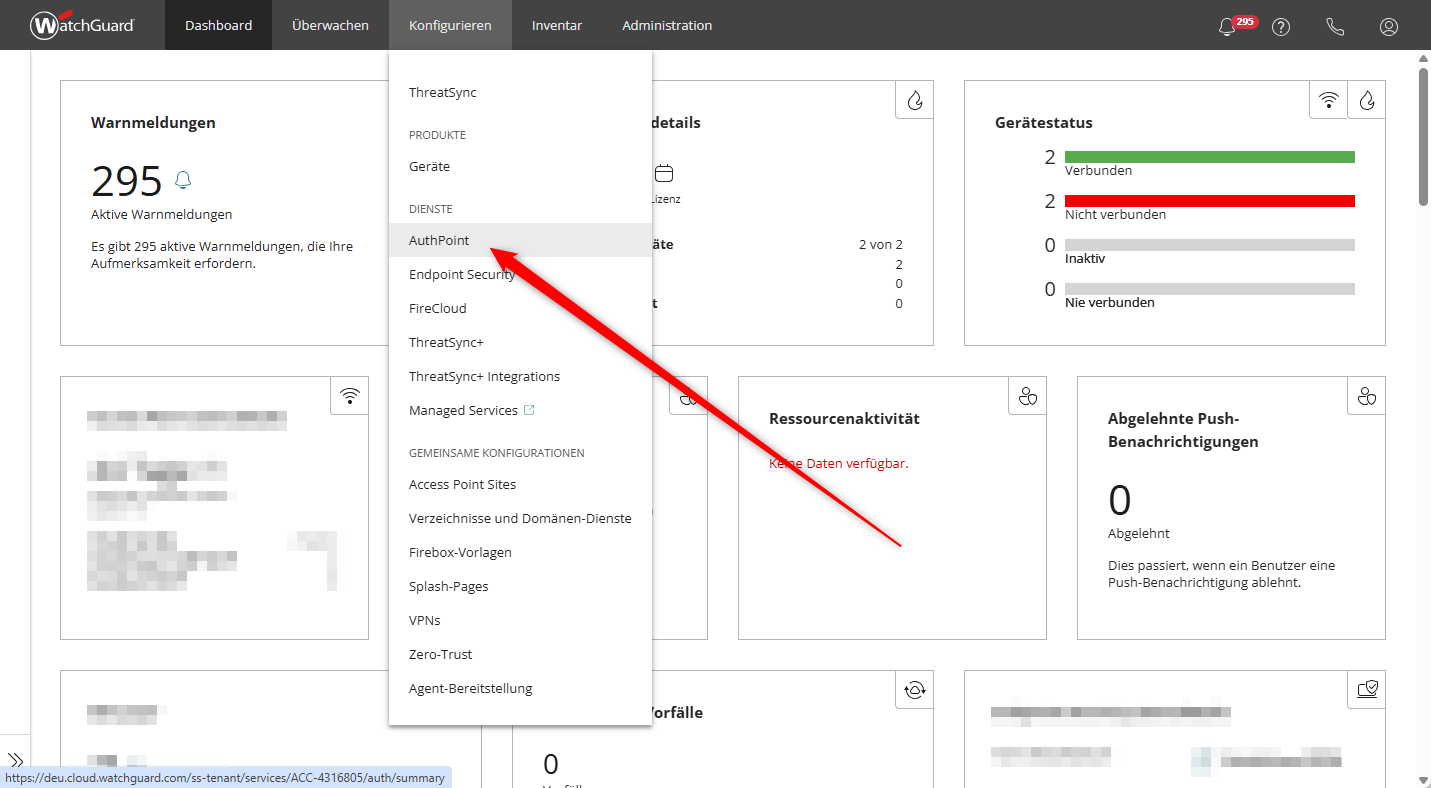1431x788 pixels.
Task: Open the user account profile icon
Action: [x=1389, y=27]
